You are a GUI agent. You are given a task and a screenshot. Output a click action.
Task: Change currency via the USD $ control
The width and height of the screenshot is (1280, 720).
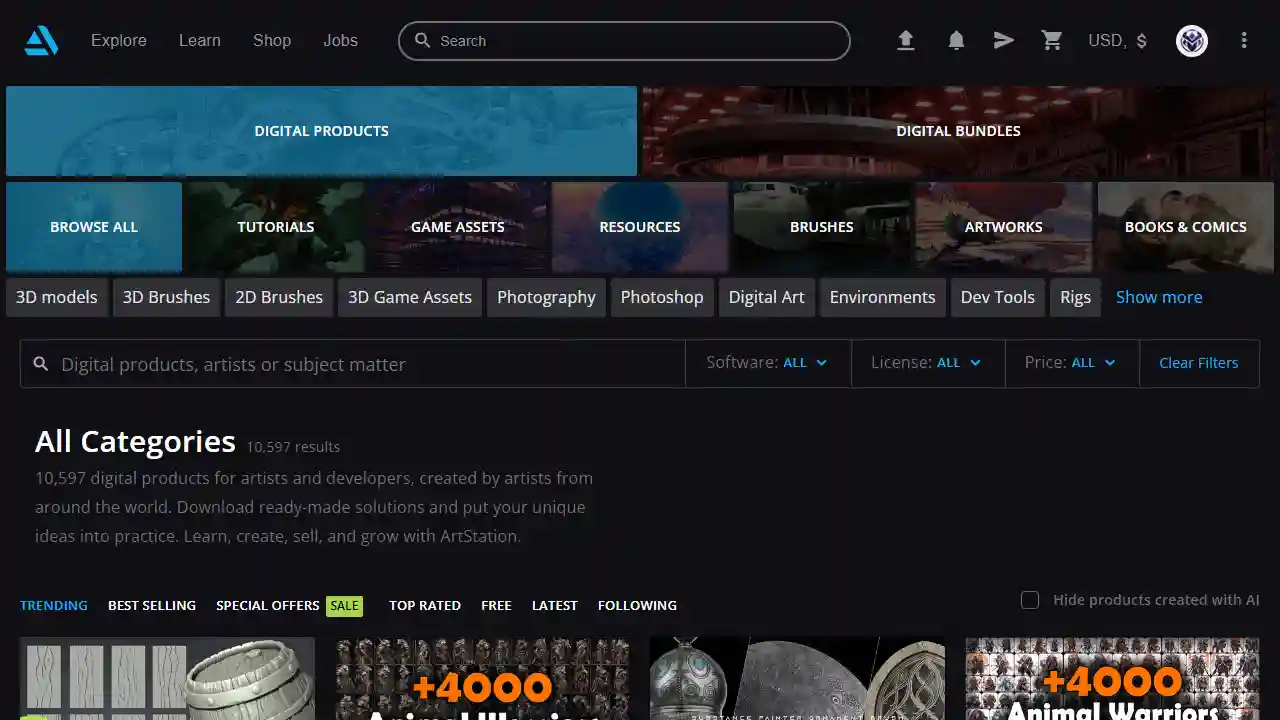click(x=1117, y=41)
